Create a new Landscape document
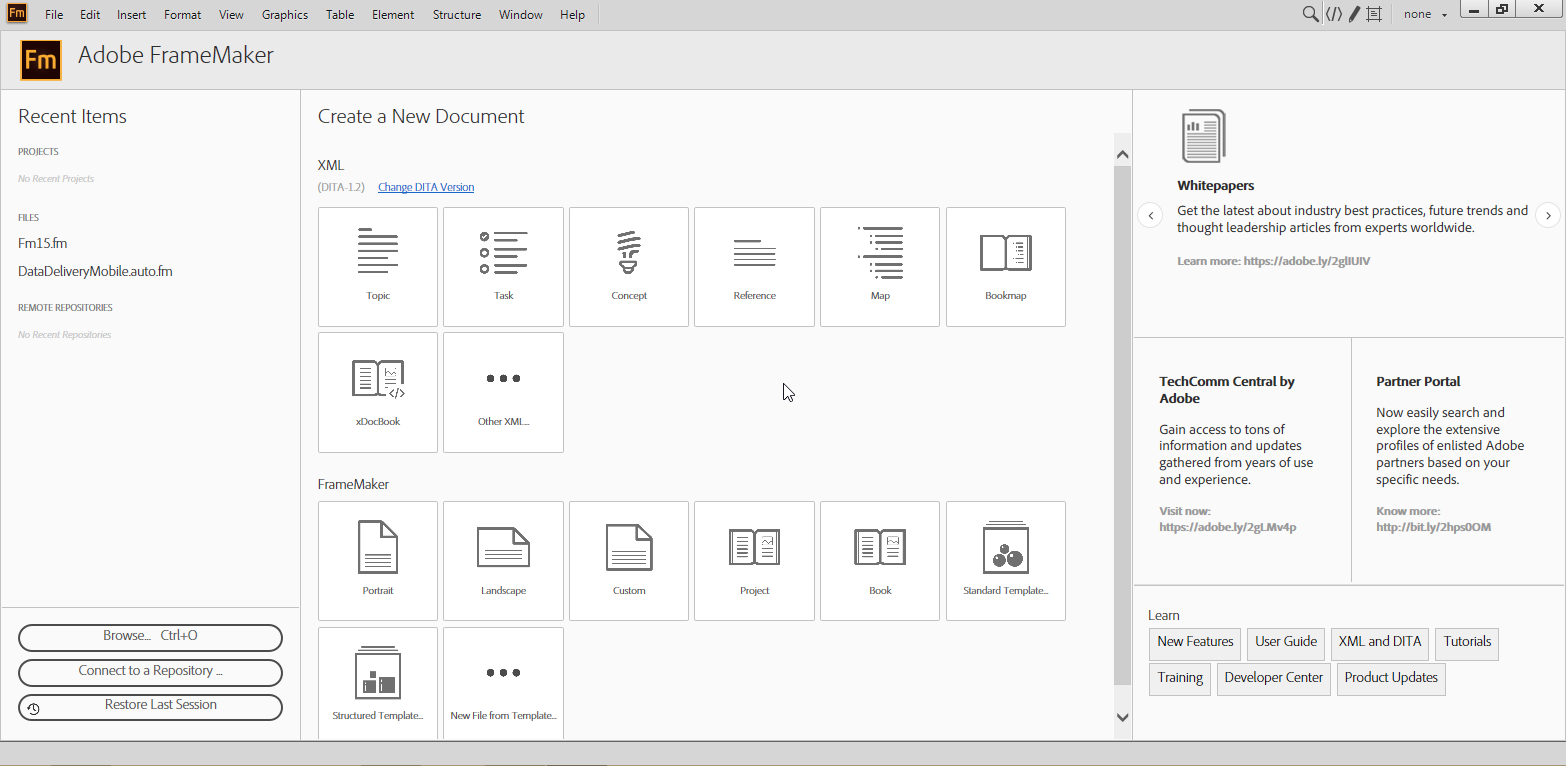Image resolution: width=1566 pixels, height=766 pixels. coord(503,561)
